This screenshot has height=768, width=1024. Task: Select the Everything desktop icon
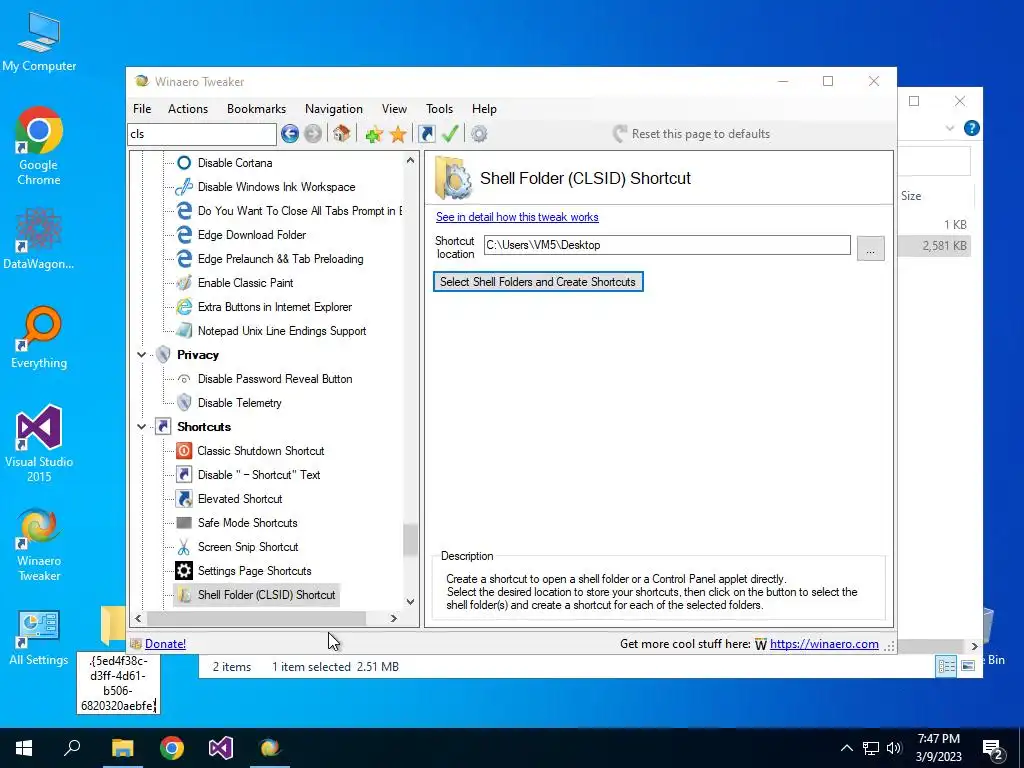click(39, 338)
